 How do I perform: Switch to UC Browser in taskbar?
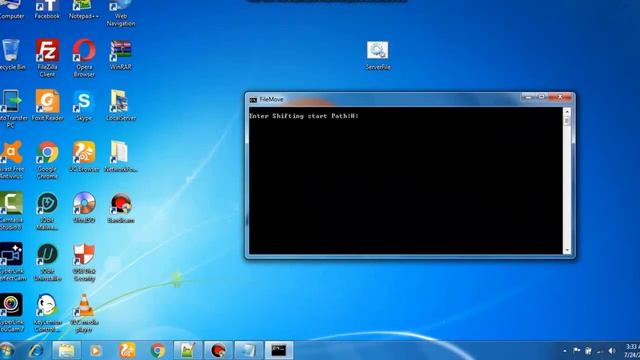pos(127,350)
